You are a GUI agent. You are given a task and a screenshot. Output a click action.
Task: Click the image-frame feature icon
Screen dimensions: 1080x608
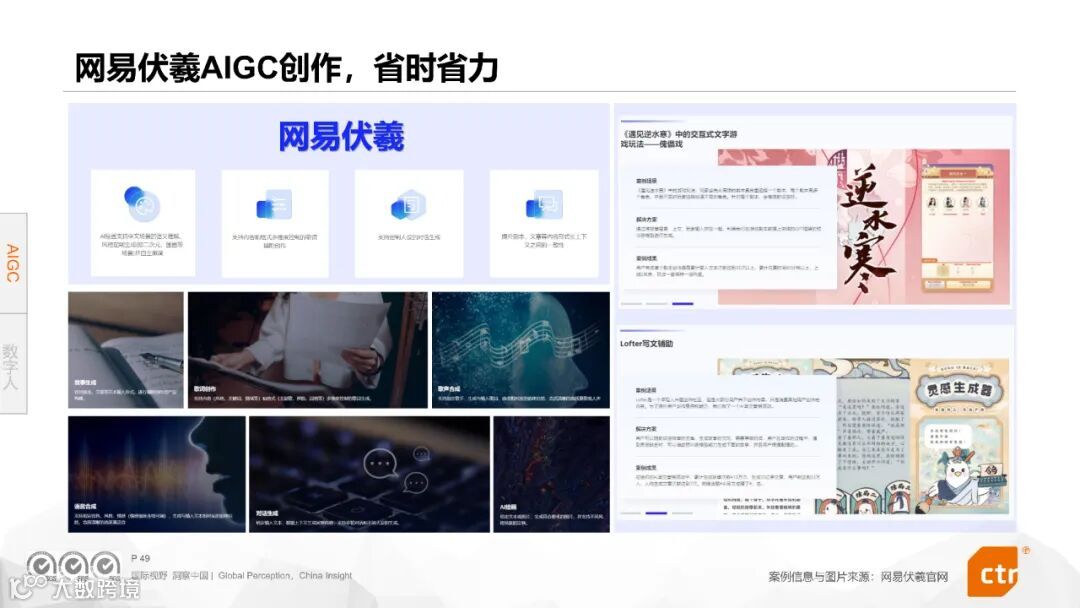(543, 206)
